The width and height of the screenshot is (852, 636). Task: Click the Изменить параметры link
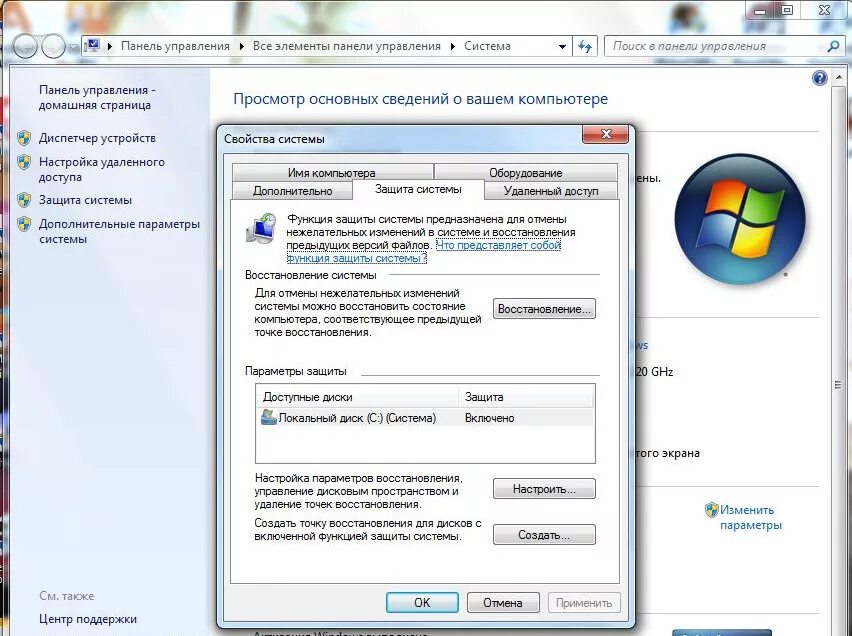750,517
